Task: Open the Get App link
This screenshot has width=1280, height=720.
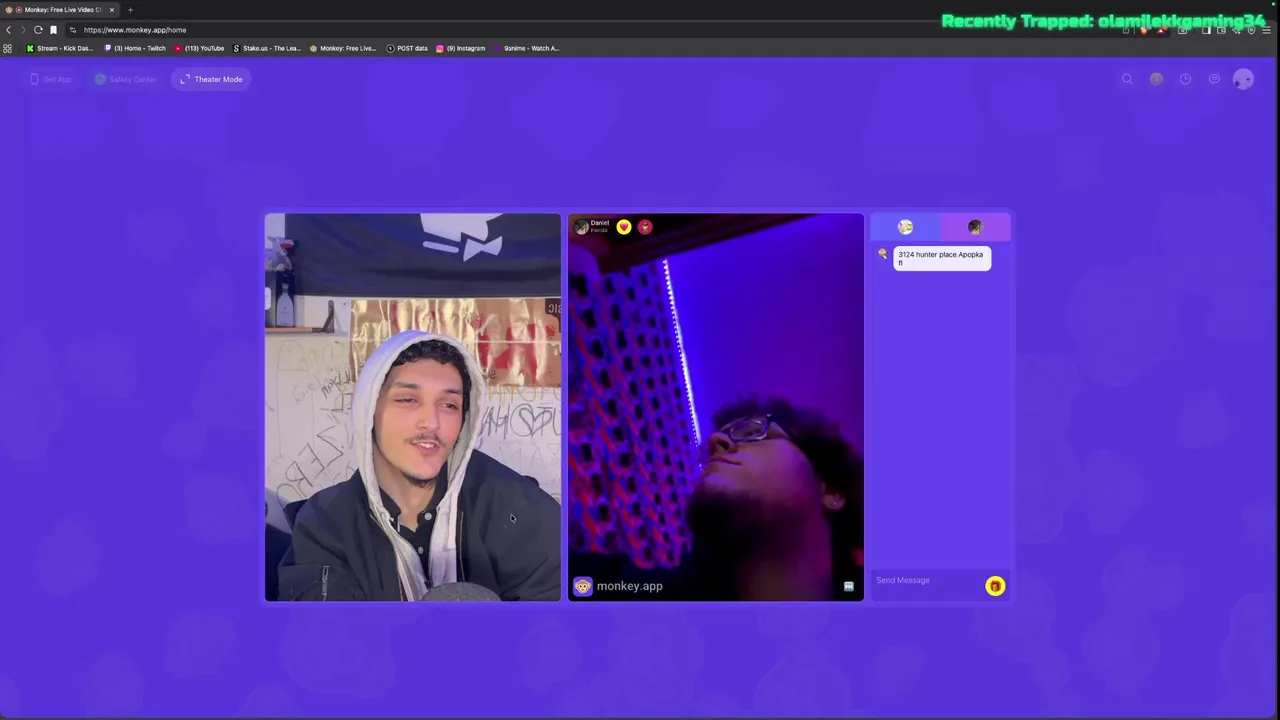Action: 51,79
